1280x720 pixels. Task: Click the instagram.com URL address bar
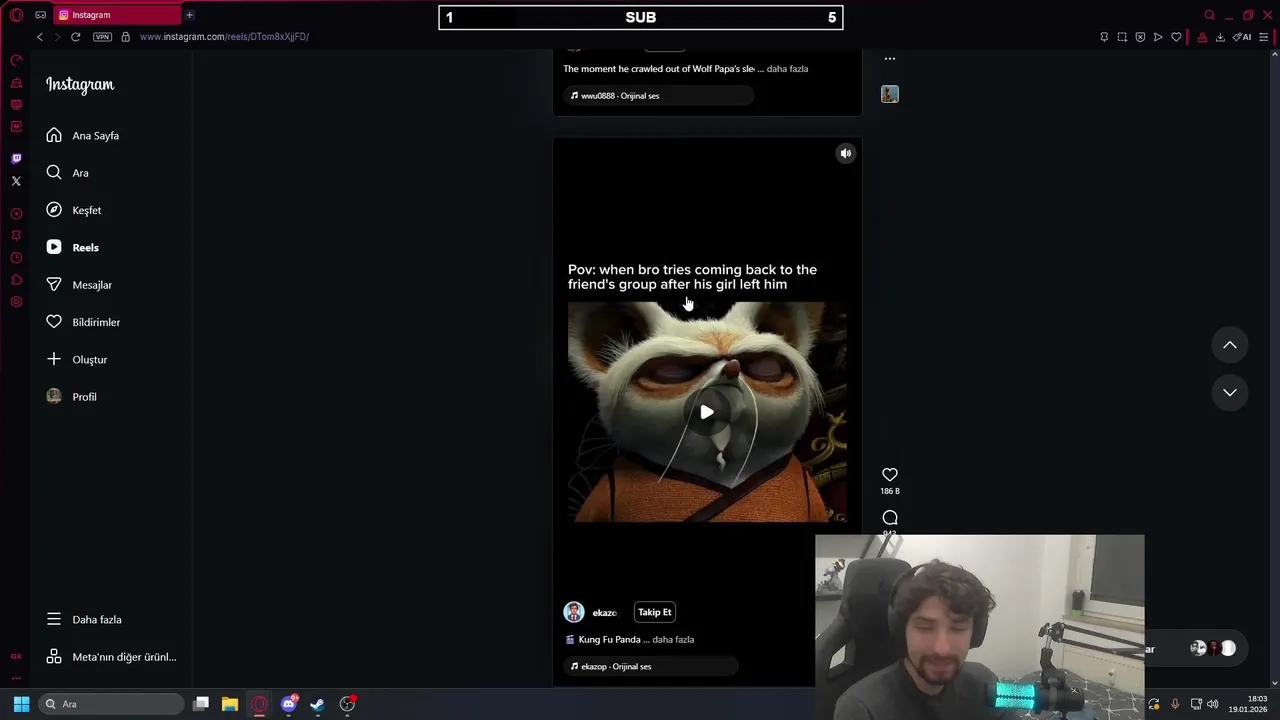224,37
